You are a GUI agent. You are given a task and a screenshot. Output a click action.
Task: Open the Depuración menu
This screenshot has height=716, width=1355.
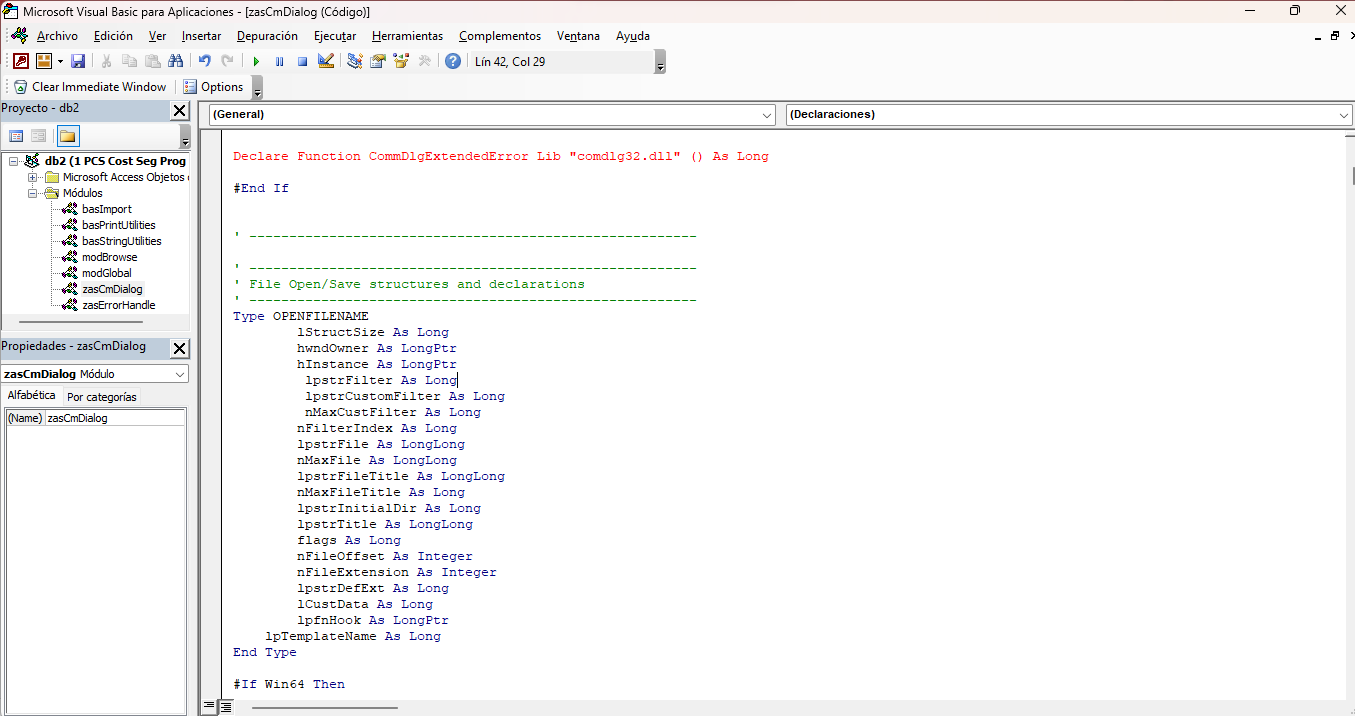click(267, 36)
